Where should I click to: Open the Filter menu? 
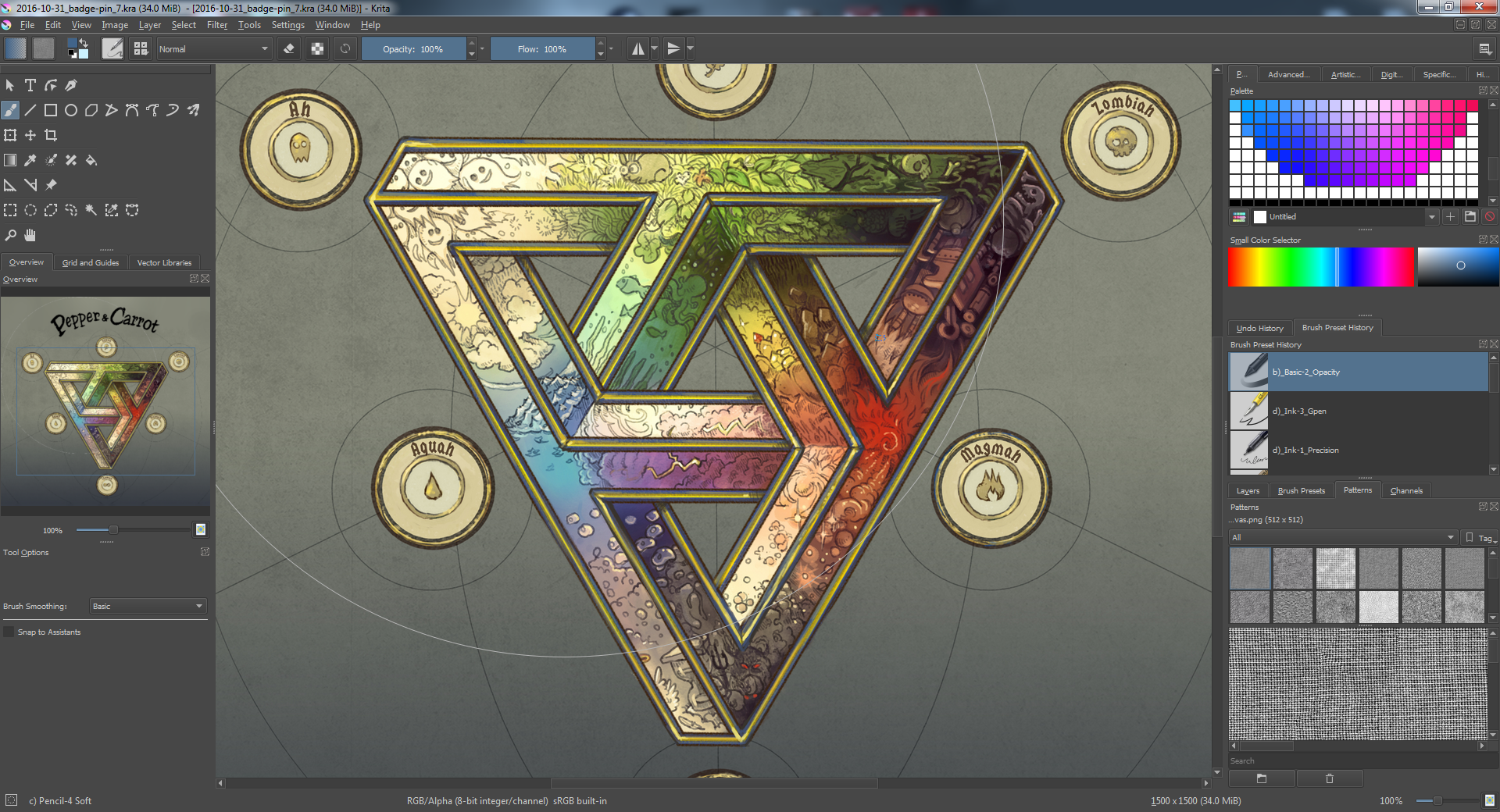[217, 25]
